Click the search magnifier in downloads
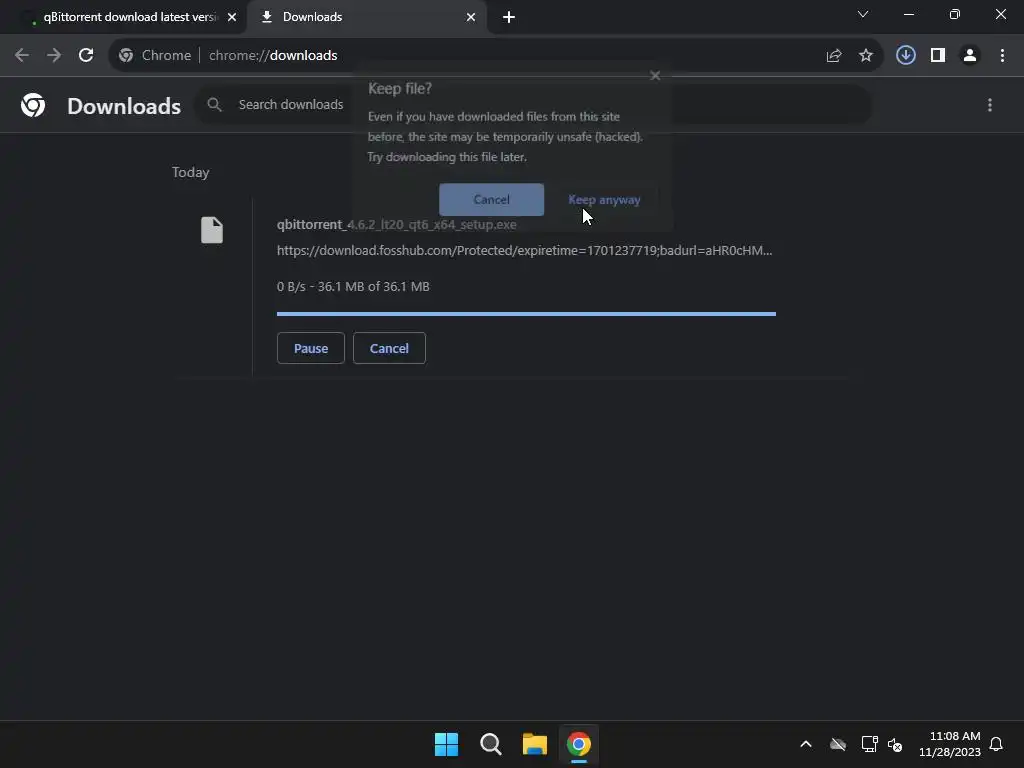The image size is (1024, 768). coord(214,104)
